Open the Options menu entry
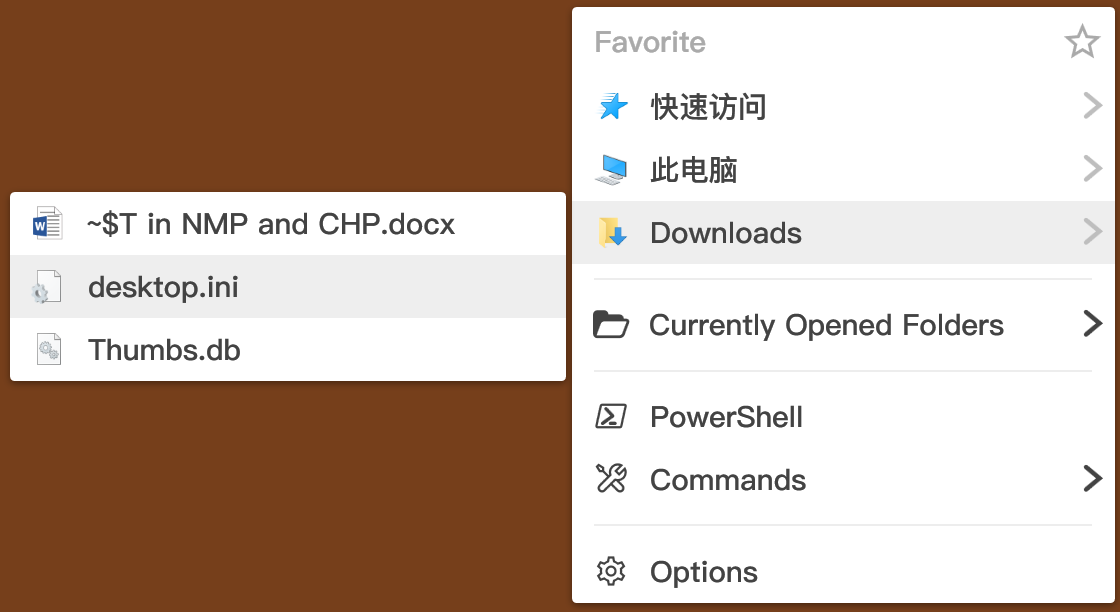The image size is (1120, 612). click(x=843, y=571)
